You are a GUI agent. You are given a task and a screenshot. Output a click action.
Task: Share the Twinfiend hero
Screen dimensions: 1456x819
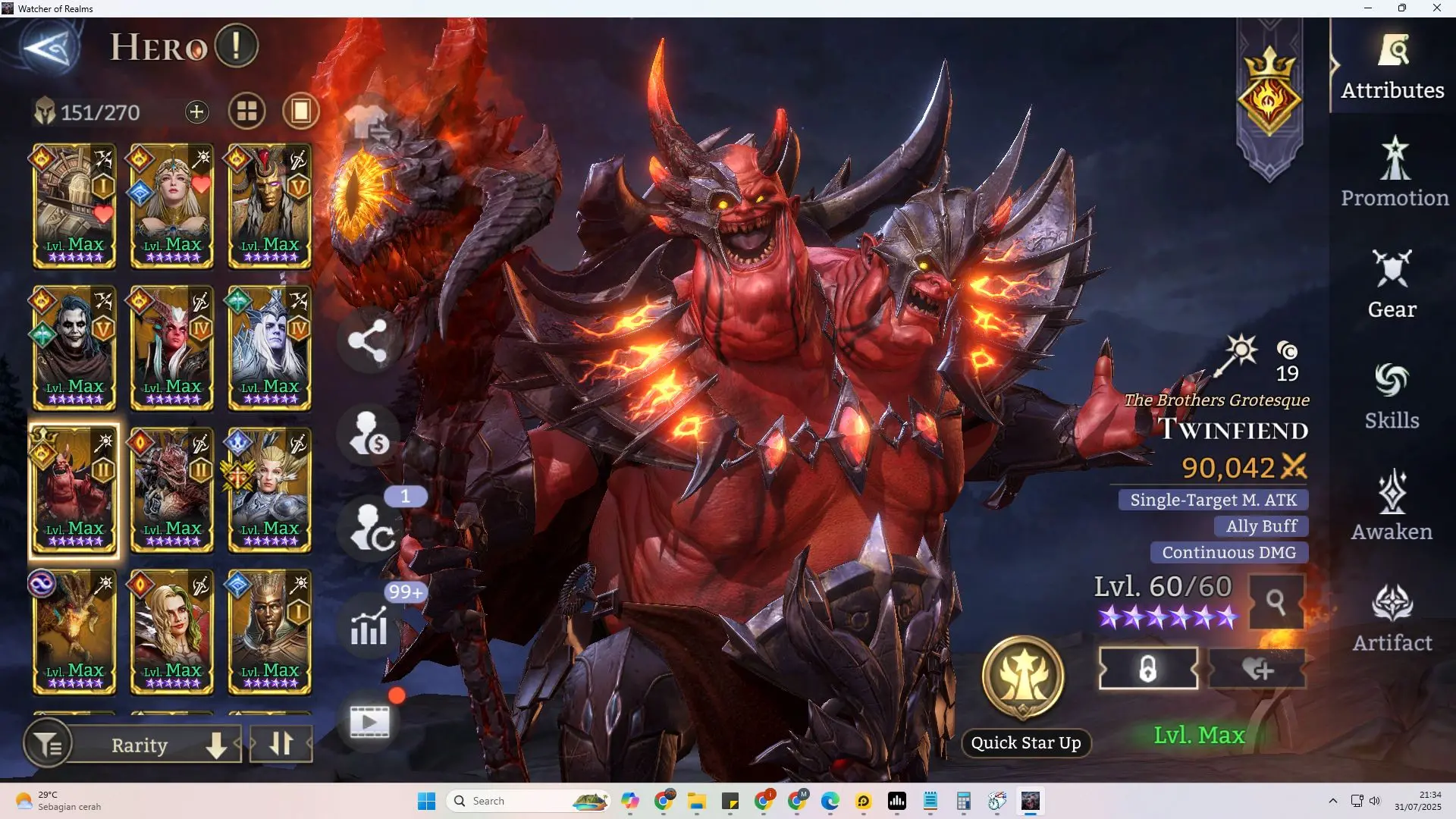pos(368,340)
